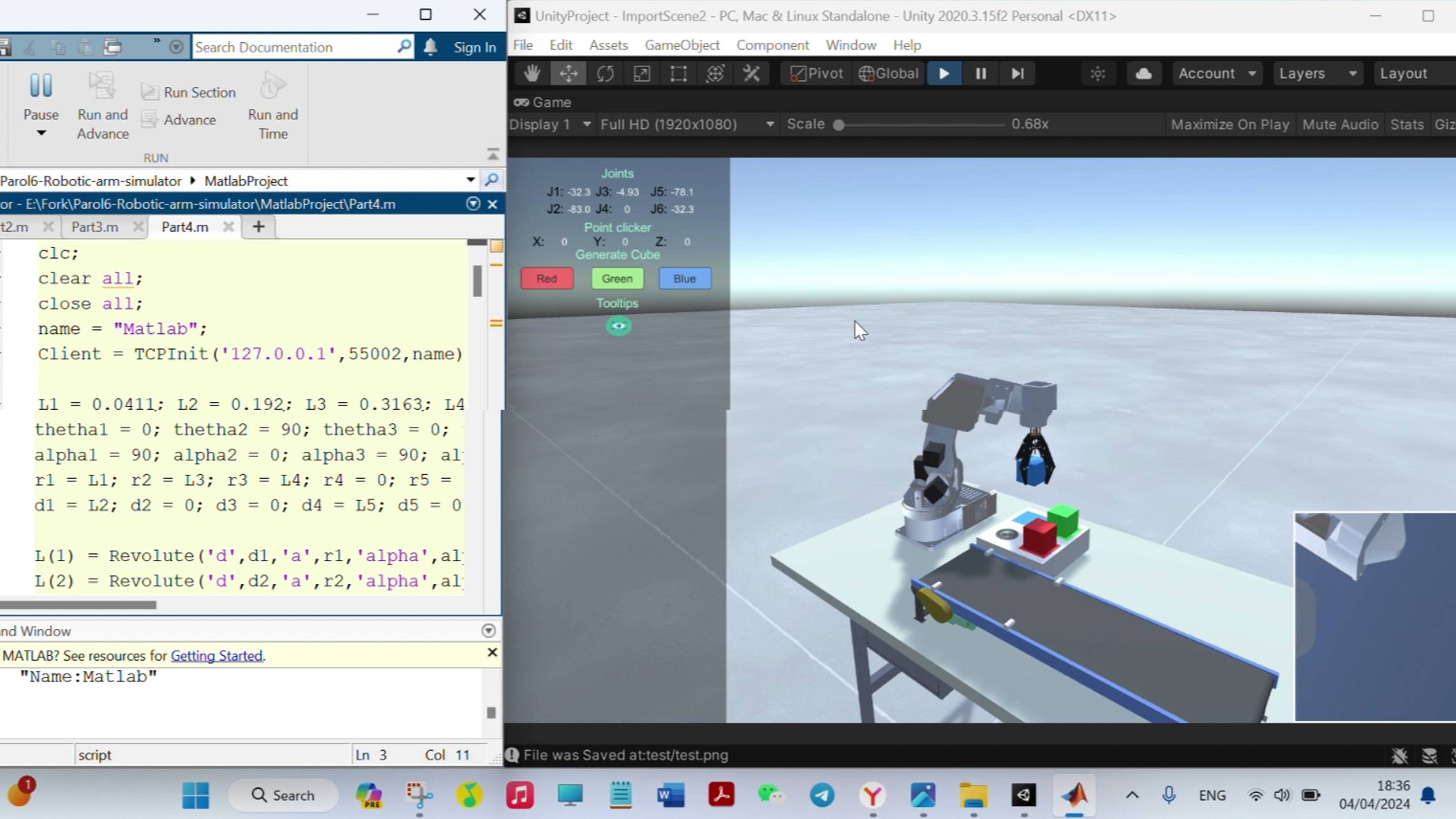Open the current folder path dropdown

[x=471, y=181]
